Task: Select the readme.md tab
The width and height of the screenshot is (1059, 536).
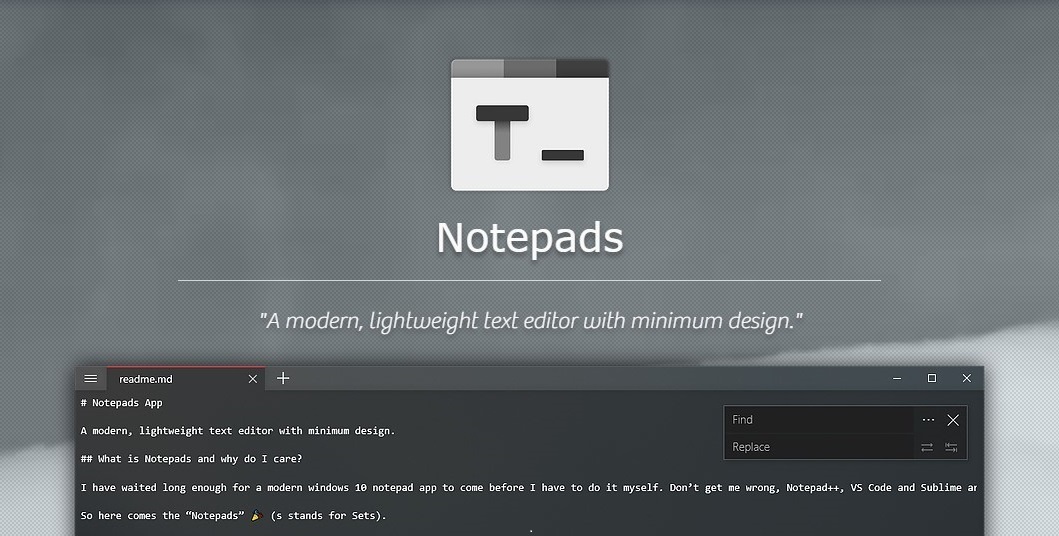Action: click(186, 379)
